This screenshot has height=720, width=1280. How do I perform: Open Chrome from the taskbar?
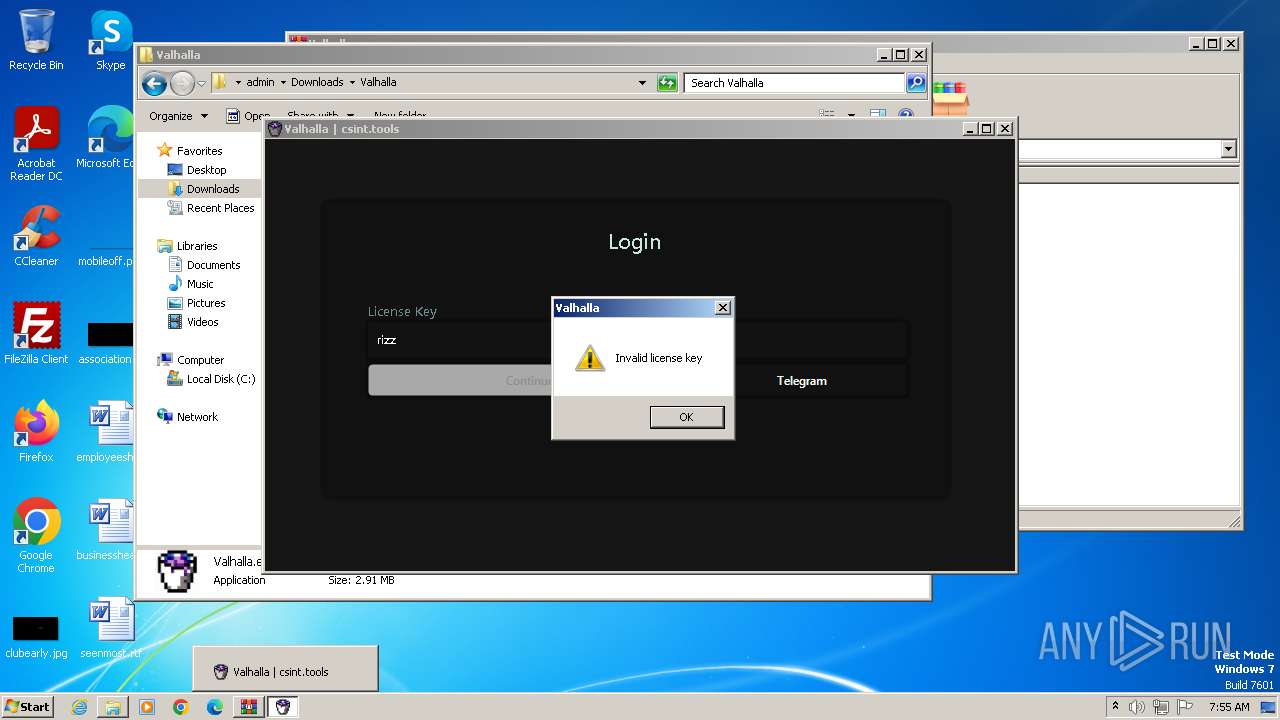coord(181,707)
